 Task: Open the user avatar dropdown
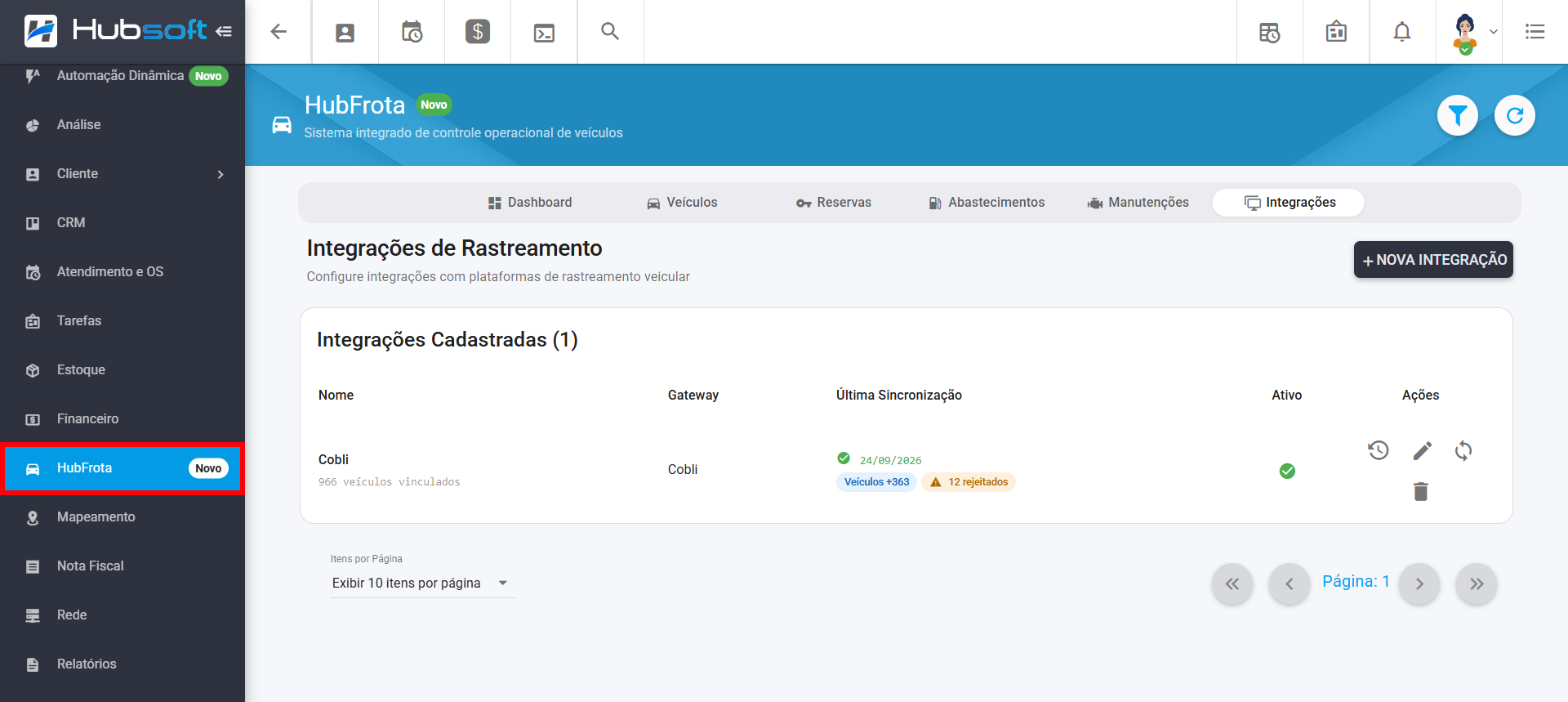tap(1474, 32)
